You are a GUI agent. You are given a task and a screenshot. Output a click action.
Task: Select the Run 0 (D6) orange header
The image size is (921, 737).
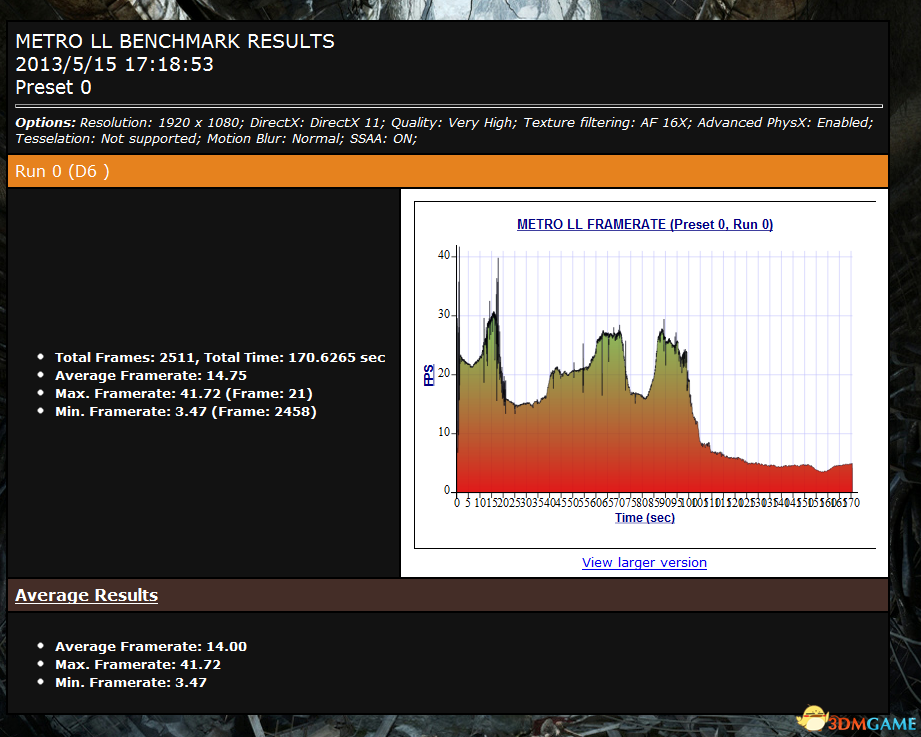(448, 171)
